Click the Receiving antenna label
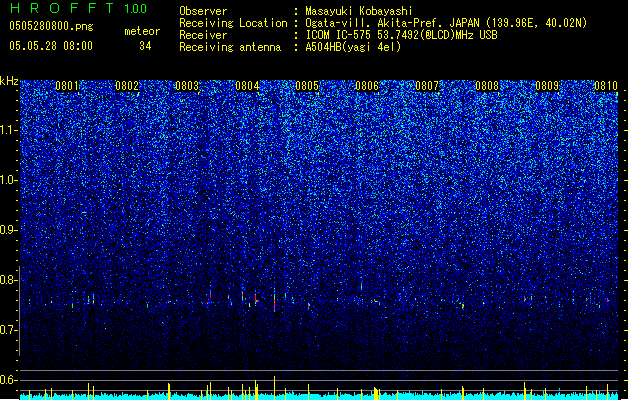 pos(230,47)
